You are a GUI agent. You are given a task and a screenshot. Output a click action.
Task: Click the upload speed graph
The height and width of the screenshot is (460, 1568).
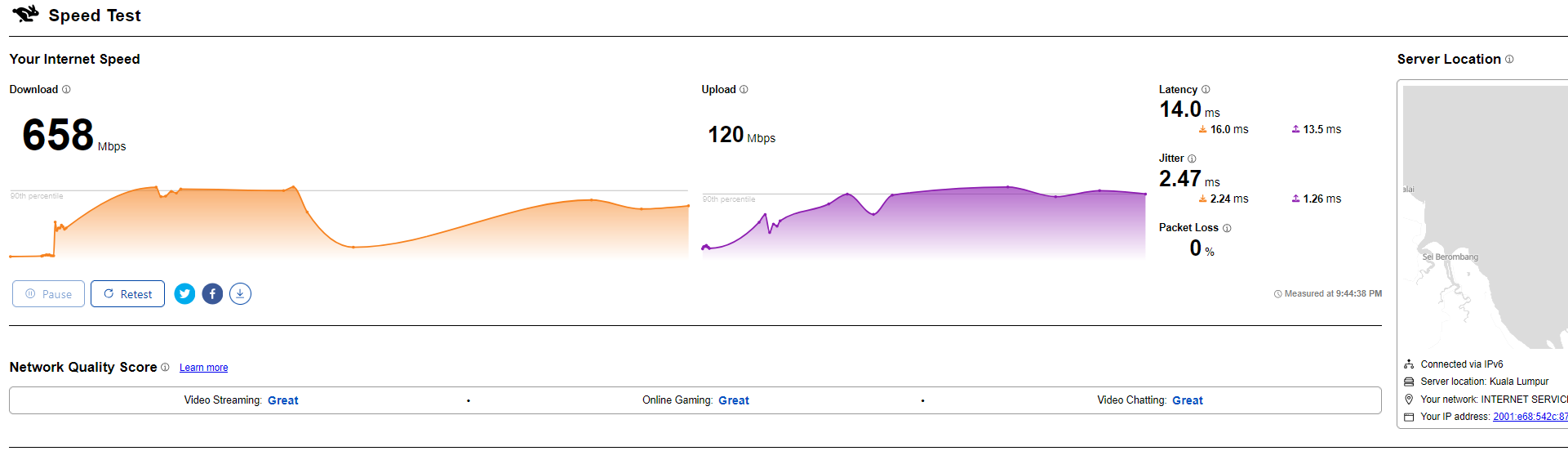pos(923,222)
